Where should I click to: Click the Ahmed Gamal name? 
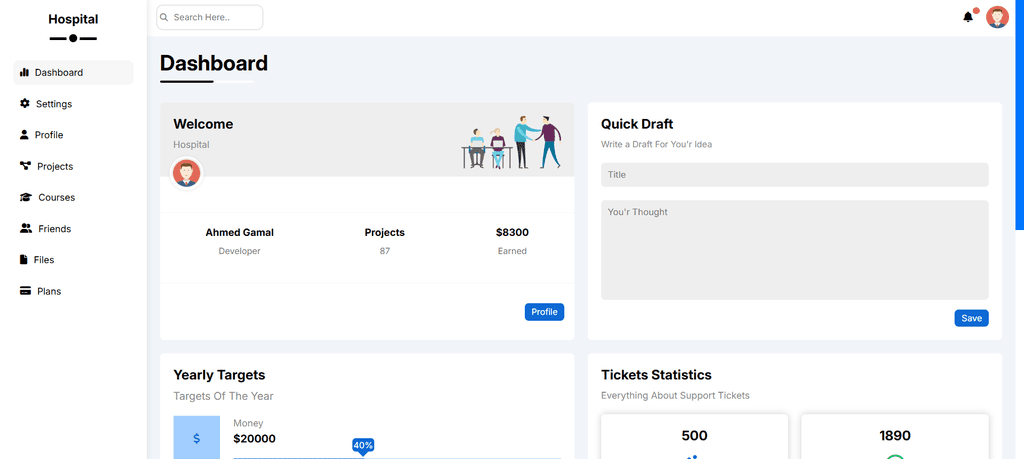[240, 232]
